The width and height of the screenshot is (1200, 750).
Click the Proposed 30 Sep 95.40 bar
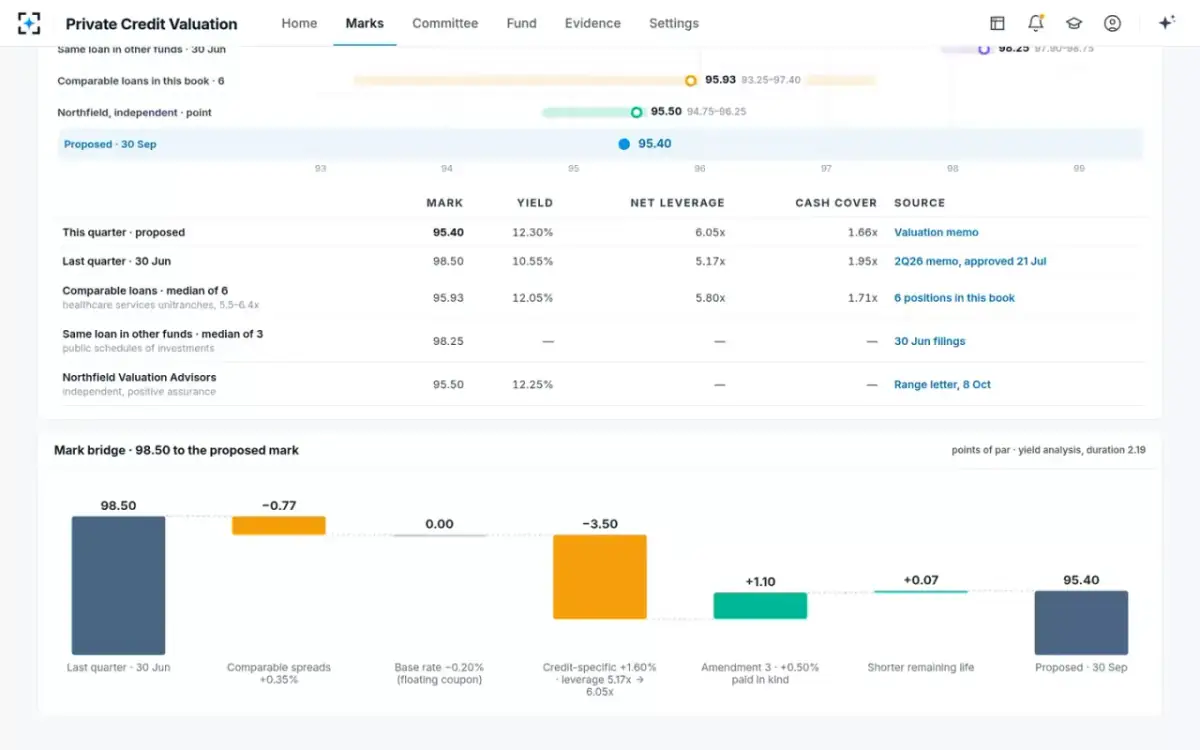(1081, 623)
